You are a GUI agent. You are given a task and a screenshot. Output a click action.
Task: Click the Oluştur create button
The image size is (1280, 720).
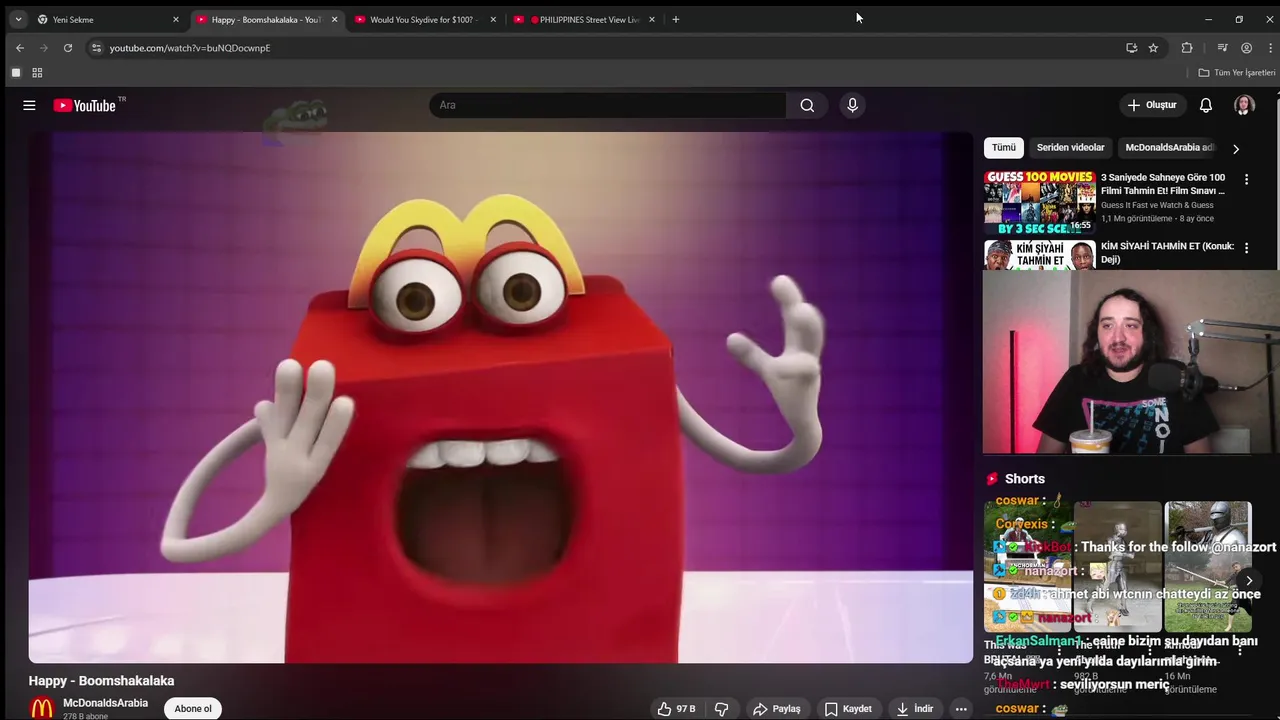coord(1152,105)
